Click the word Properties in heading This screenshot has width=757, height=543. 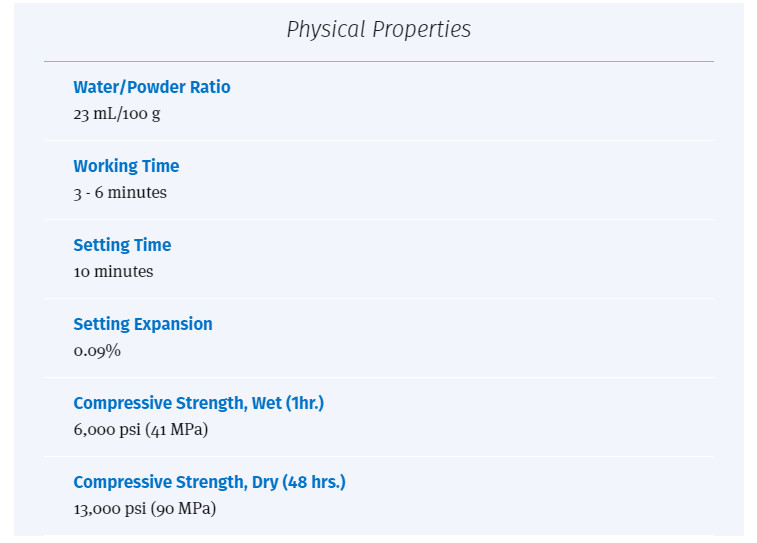point(421,30)
